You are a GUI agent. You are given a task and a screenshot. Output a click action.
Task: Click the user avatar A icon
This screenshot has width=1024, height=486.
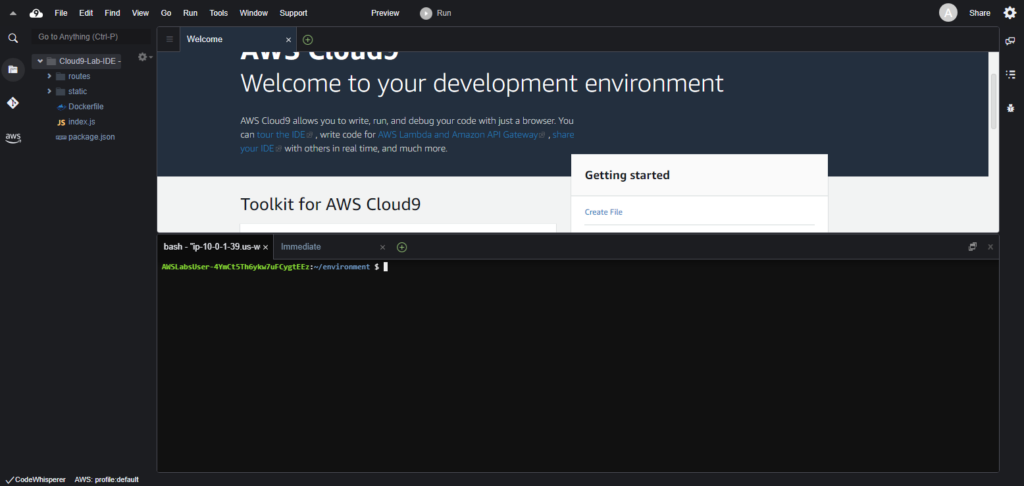tap(948, 13)
